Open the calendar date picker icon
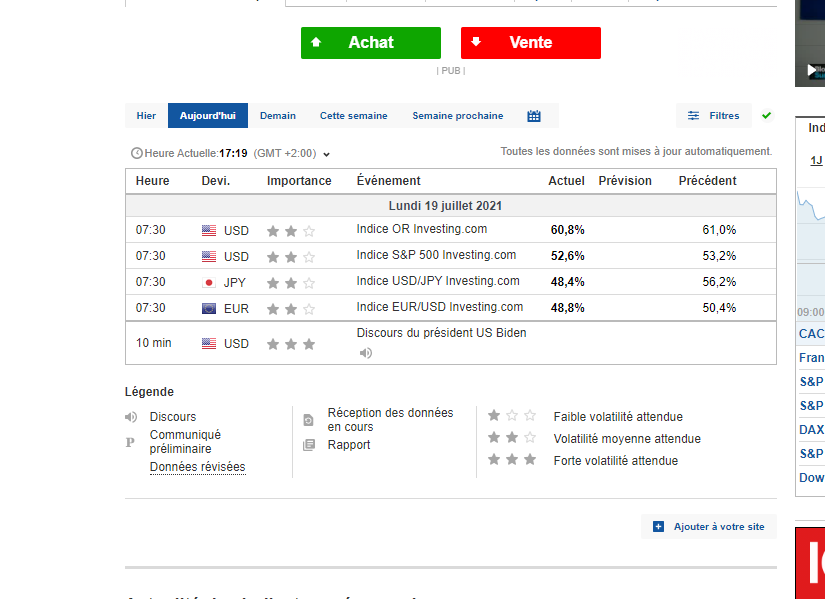Screen dimensions: 825x599 [x=534, y=116]
